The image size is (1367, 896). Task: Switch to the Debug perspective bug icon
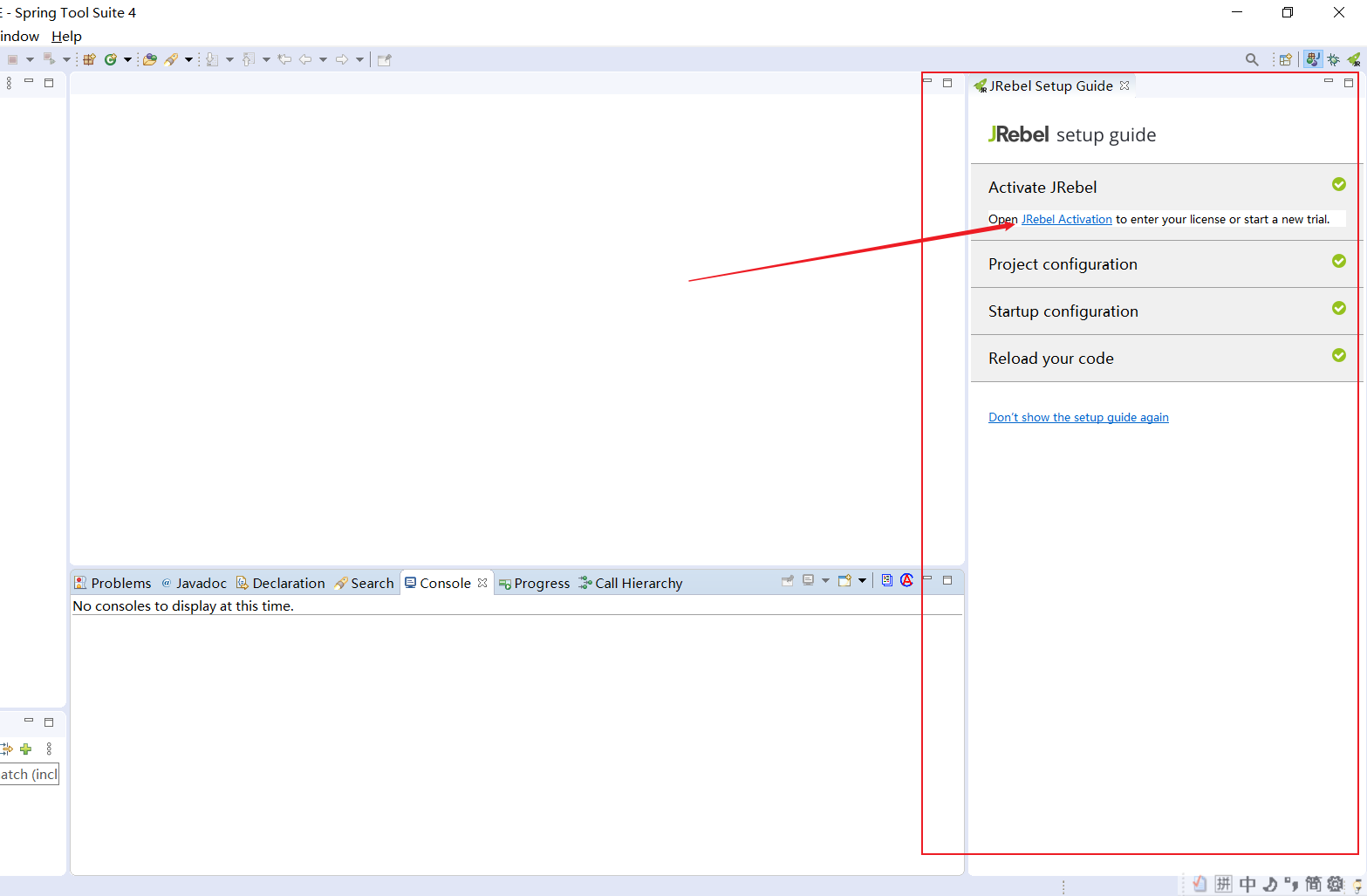click(x=1334, y=59)
